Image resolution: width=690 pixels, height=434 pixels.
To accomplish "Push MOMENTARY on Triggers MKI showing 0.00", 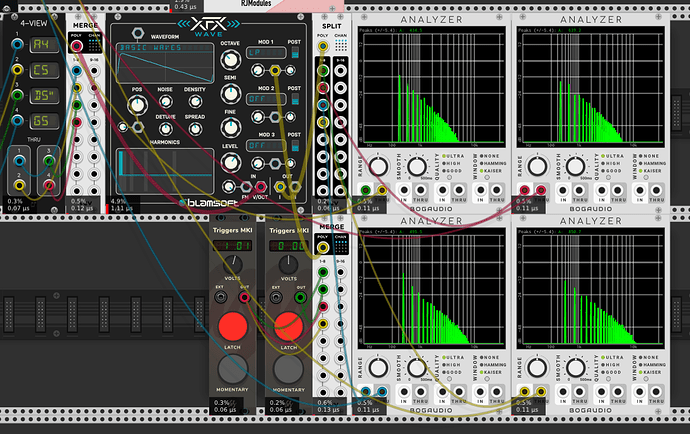I will coord(289,369).
